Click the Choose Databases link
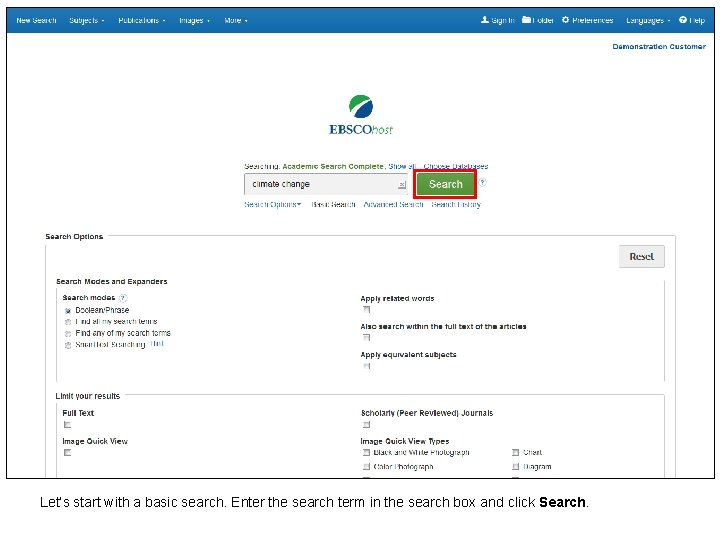The width and height of the screenshot is (720, 540). pyautogui.click(x=456, y=166)
